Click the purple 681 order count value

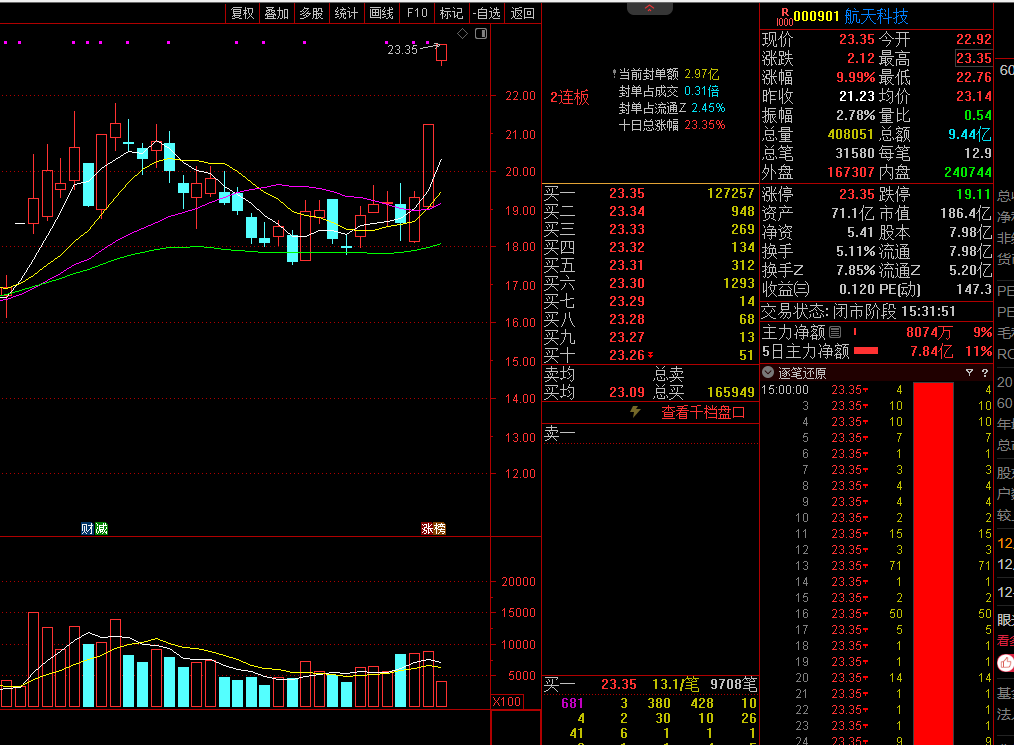tap(572, 703)
